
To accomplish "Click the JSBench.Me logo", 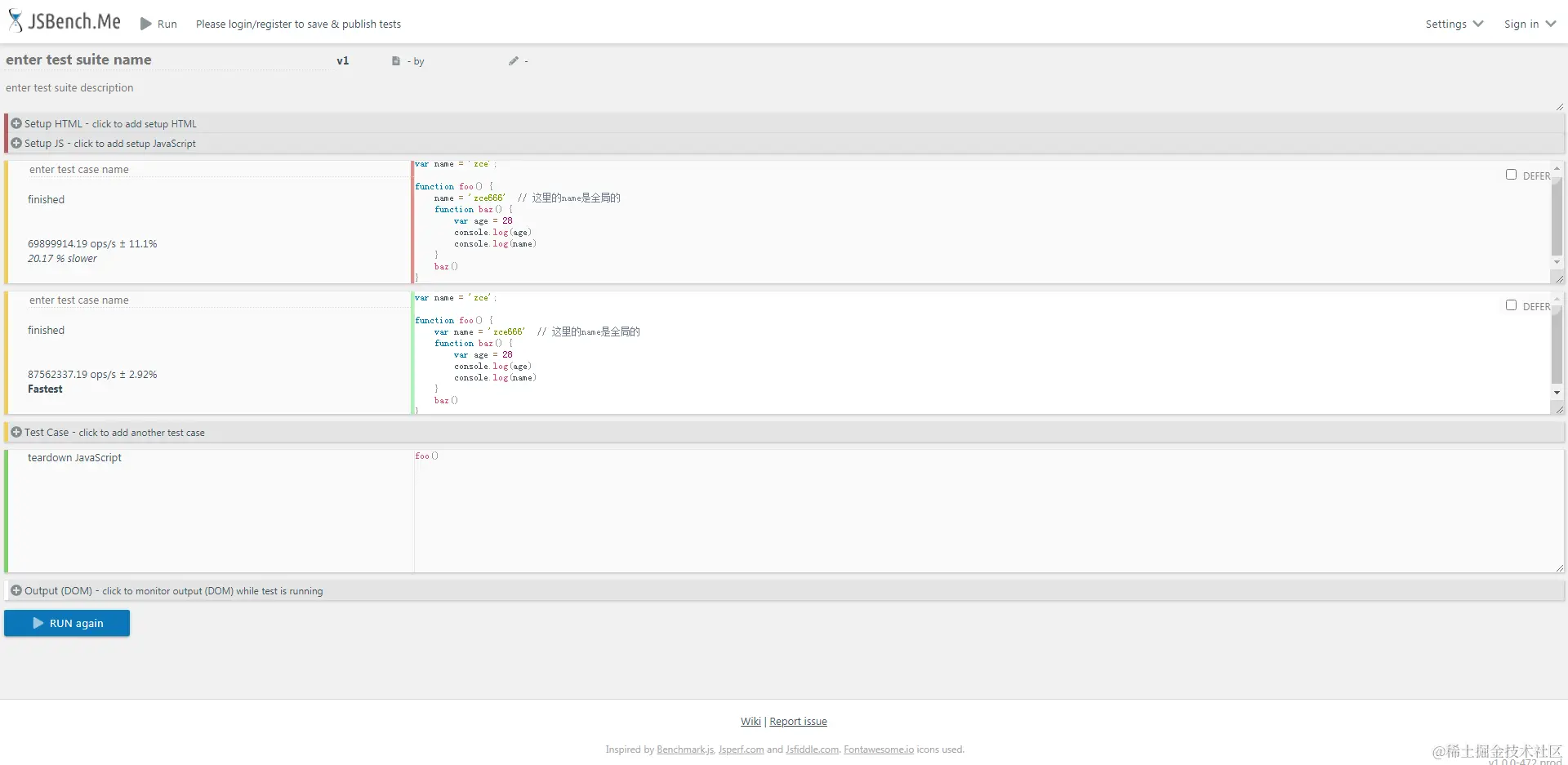I will [65, 22].
